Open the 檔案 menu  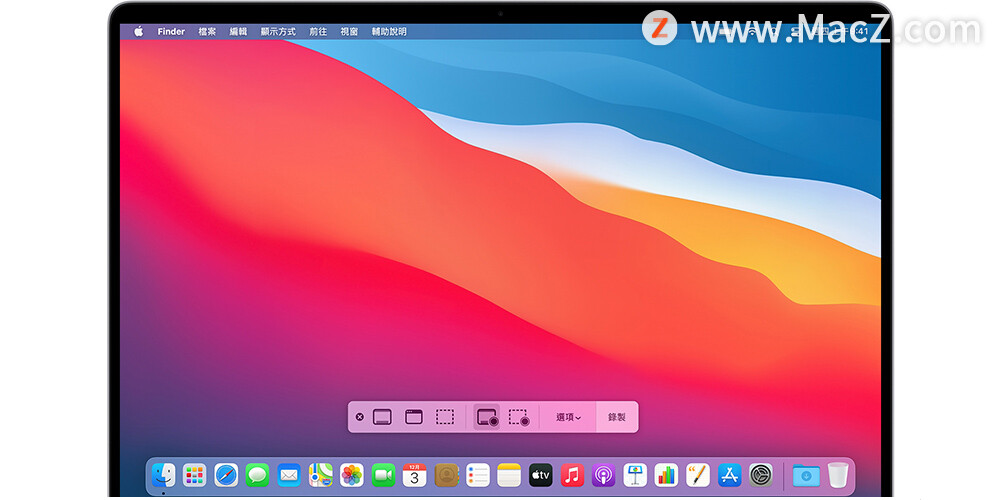(207, 31)
